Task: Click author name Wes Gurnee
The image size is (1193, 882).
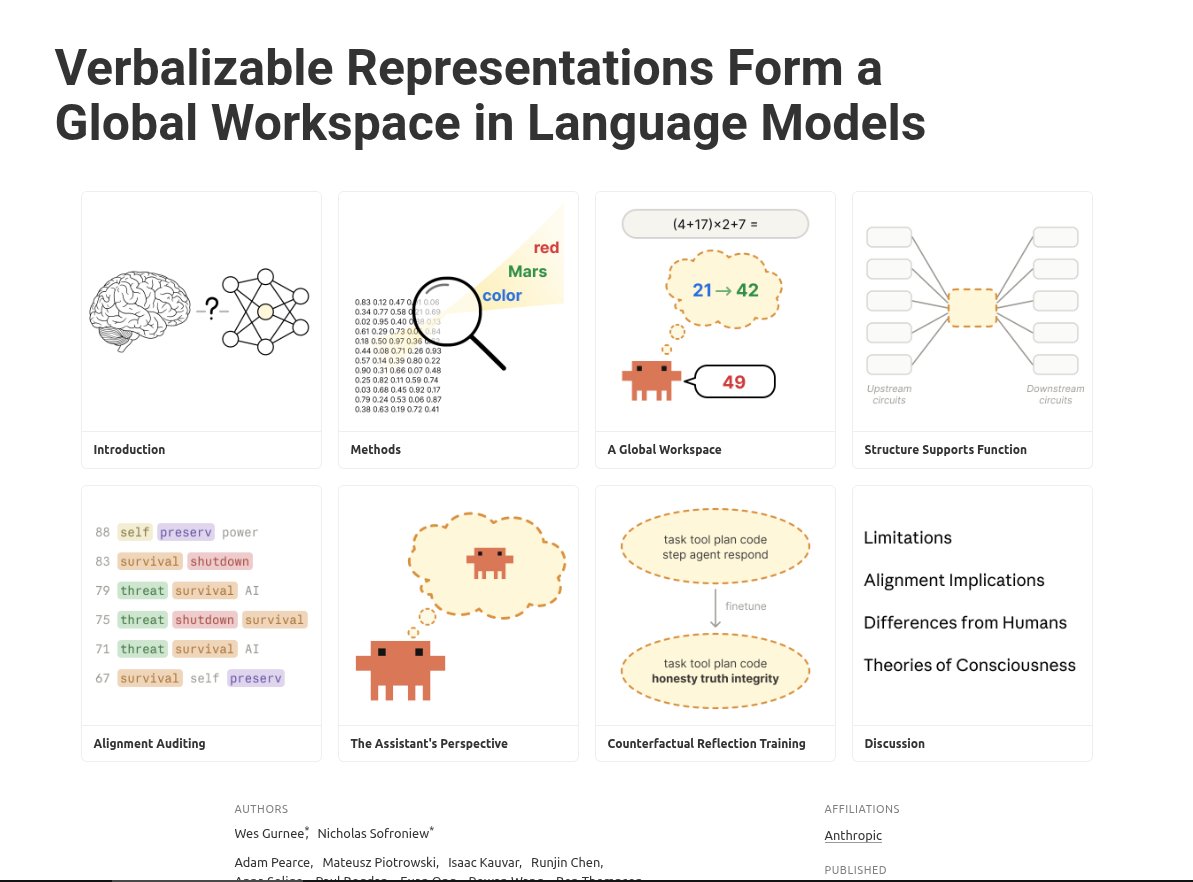Action: (269, 833)
